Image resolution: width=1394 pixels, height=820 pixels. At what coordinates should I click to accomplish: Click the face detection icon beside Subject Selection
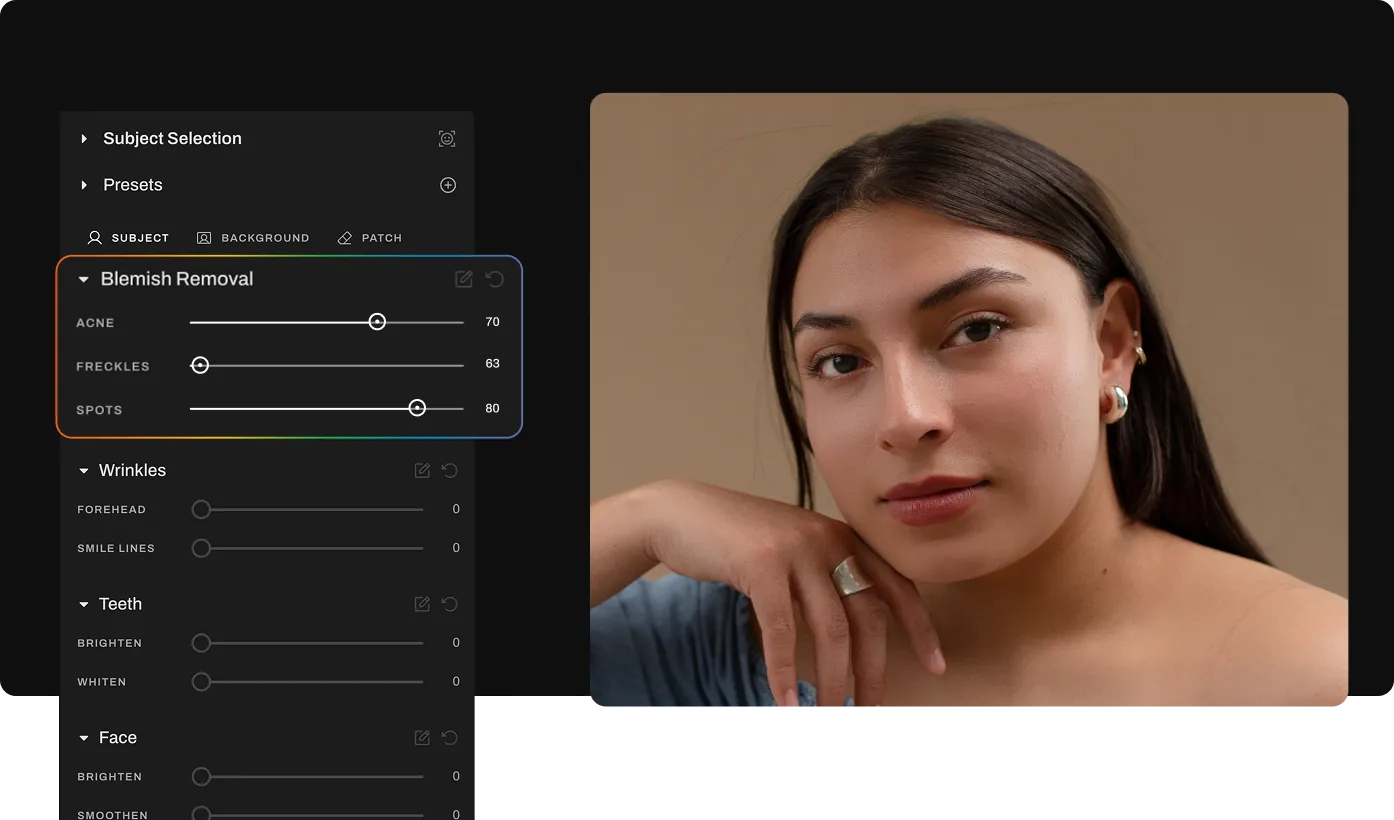pos(447,139)
